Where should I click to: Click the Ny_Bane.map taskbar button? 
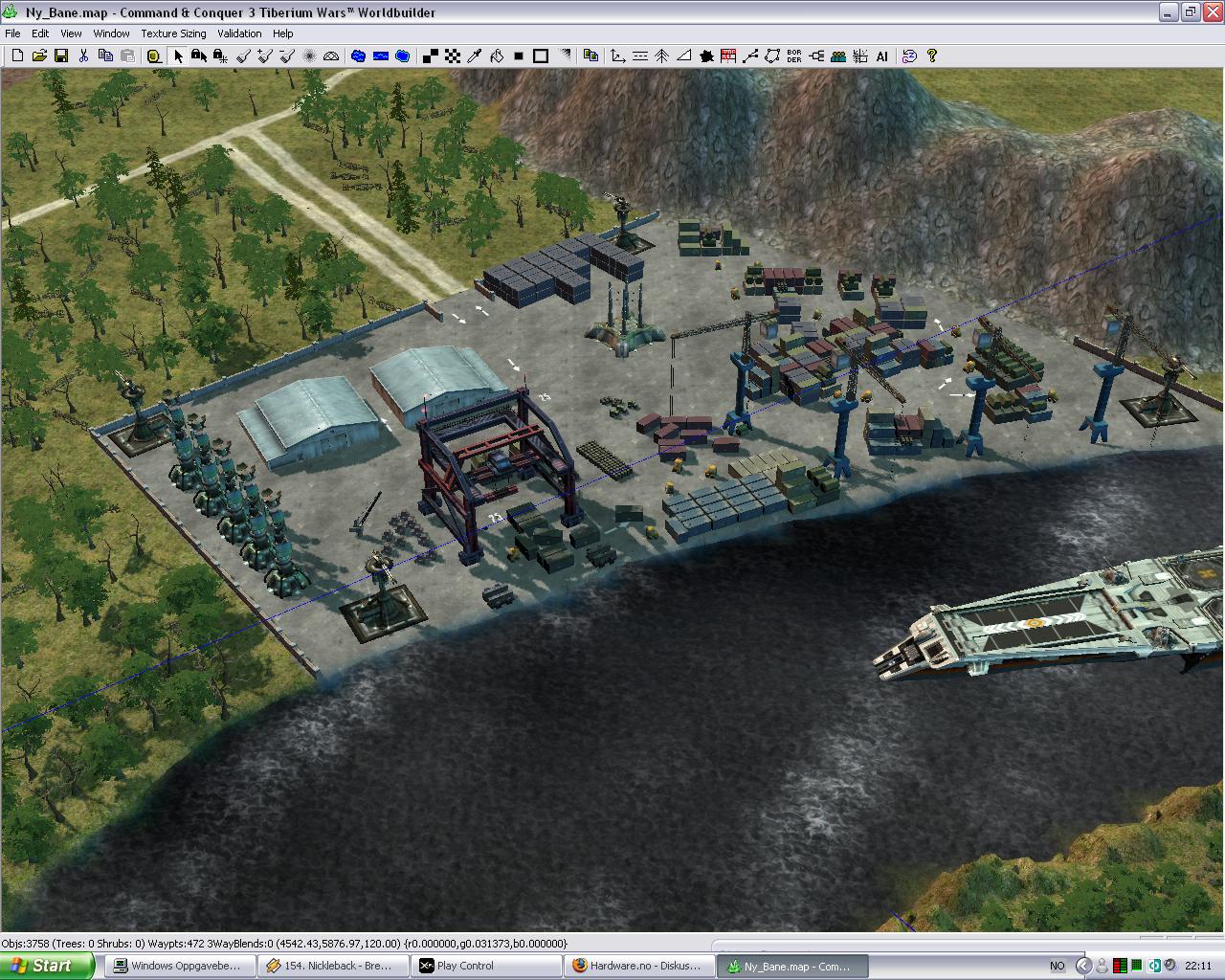(x=792, y=966)
